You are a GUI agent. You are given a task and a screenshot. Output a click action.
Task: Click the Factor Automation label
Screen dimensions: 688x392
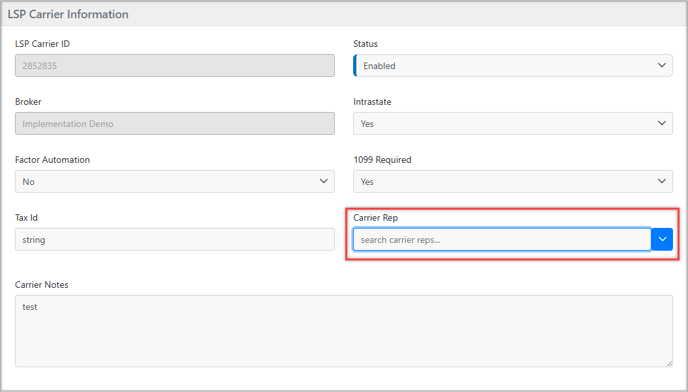[52, 160]
